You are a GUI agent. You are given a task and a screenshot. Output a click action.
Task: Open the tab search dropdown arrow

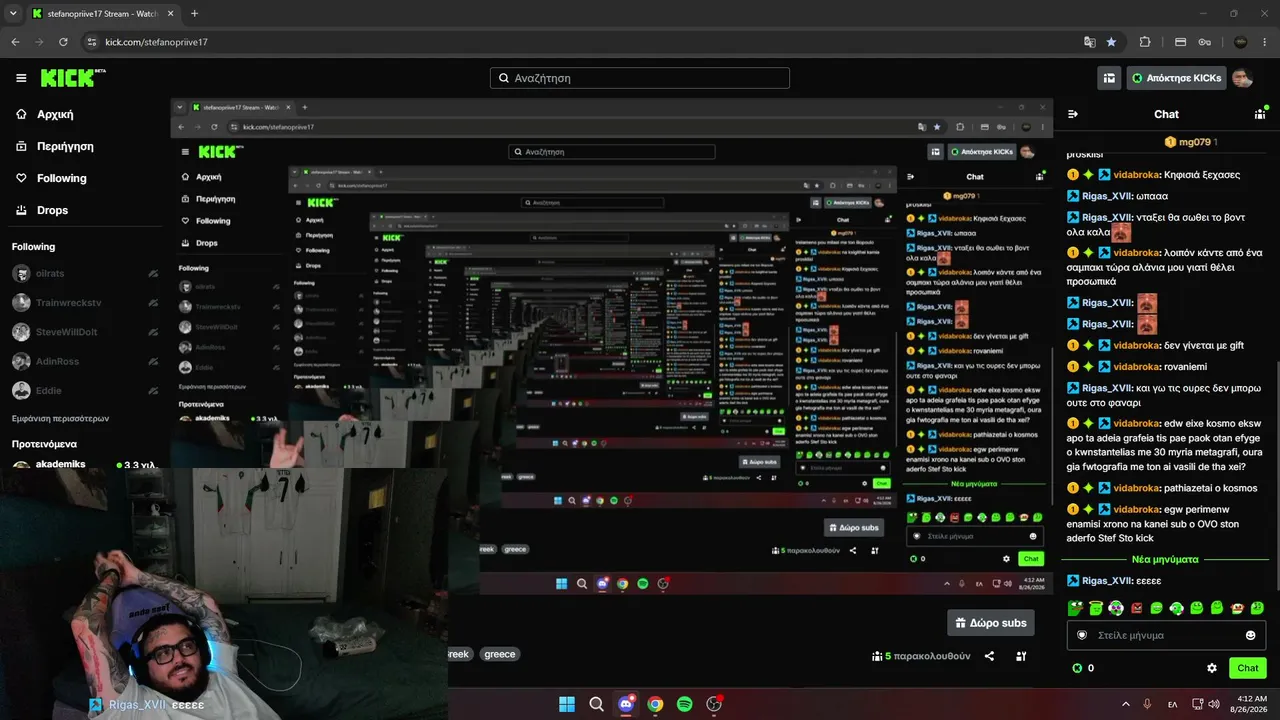(x=11, y=14)
